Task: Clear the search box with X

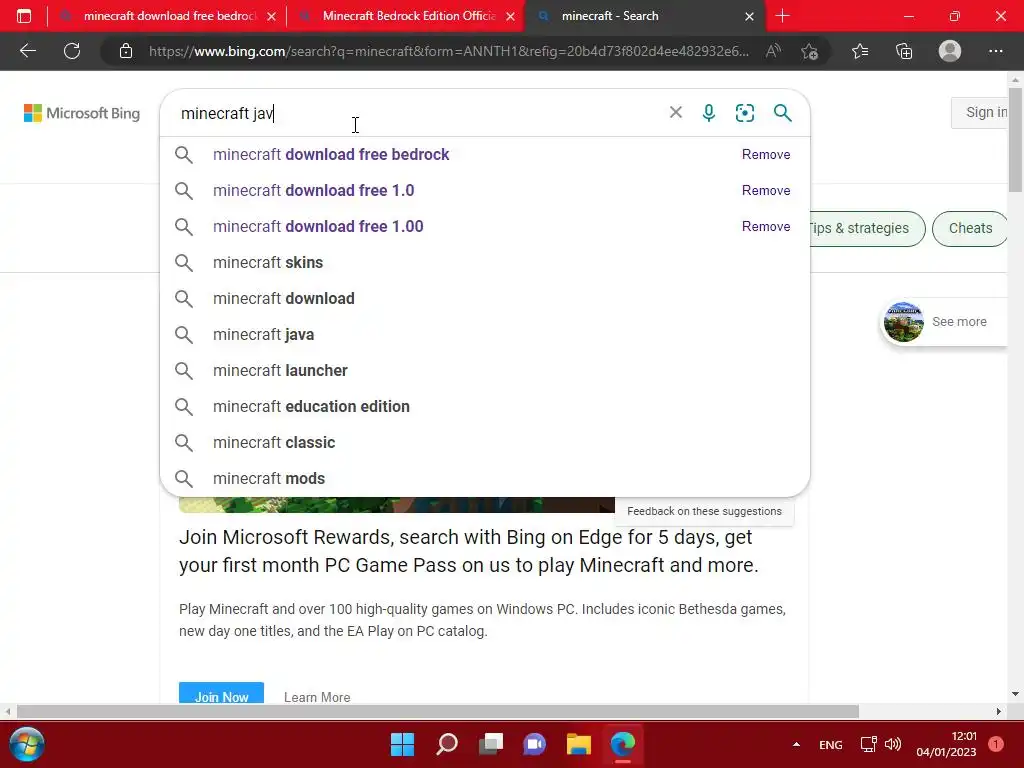Action: (x=676, y=112)
